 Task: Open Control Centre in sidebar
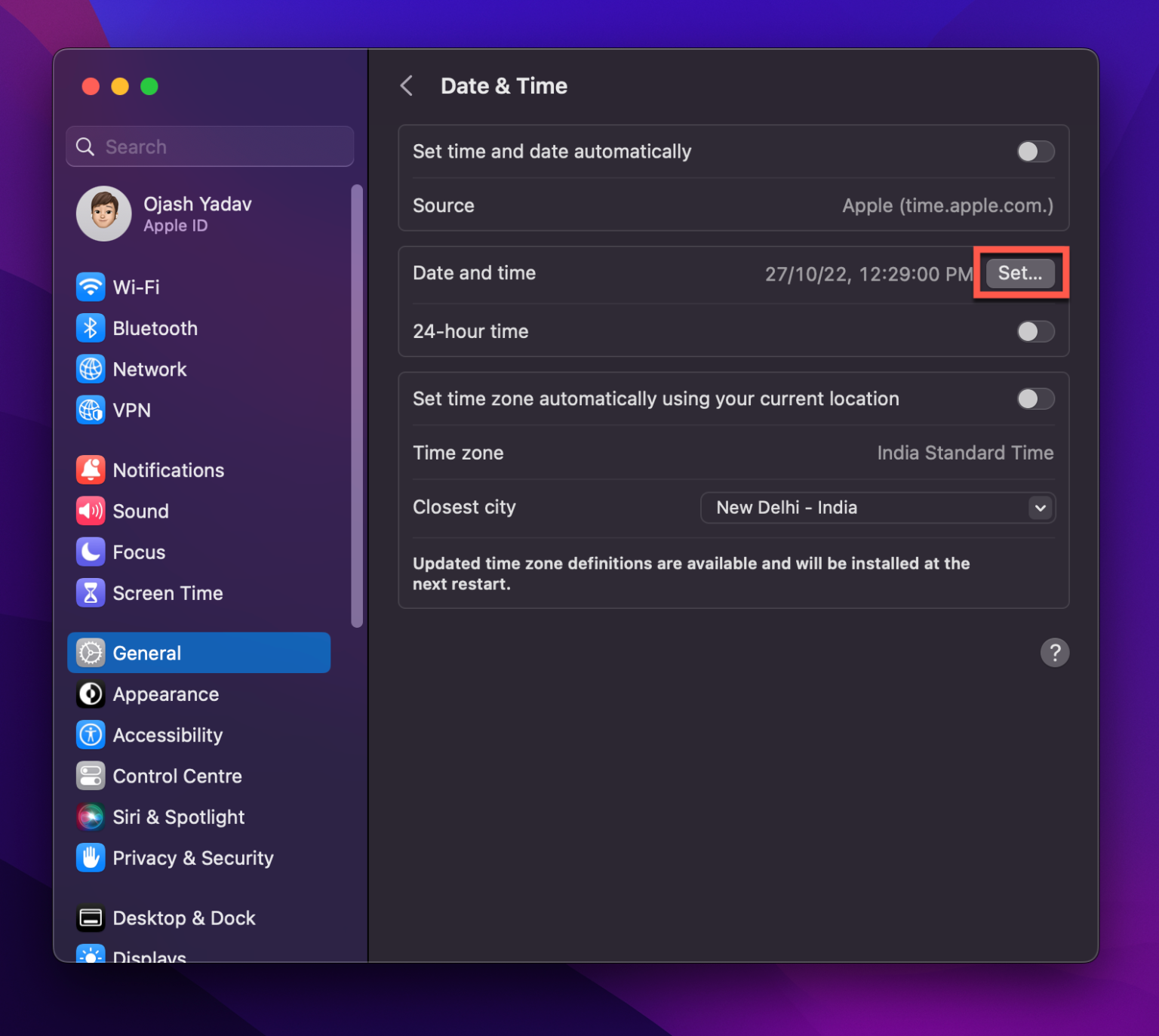177,776
